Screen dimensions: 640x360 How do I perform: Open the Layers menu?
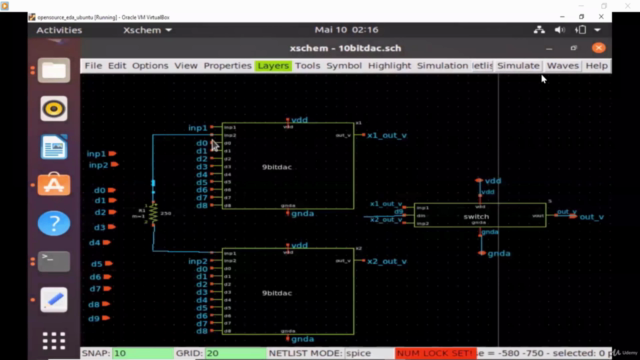[273, 66]
